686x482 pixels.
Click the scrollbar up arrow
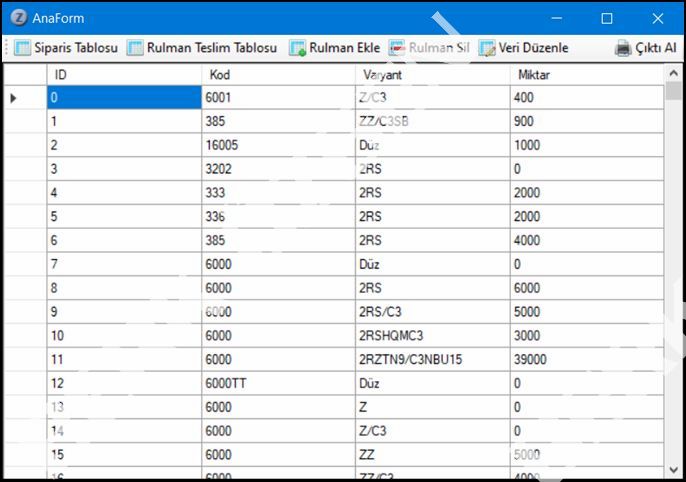673,73
